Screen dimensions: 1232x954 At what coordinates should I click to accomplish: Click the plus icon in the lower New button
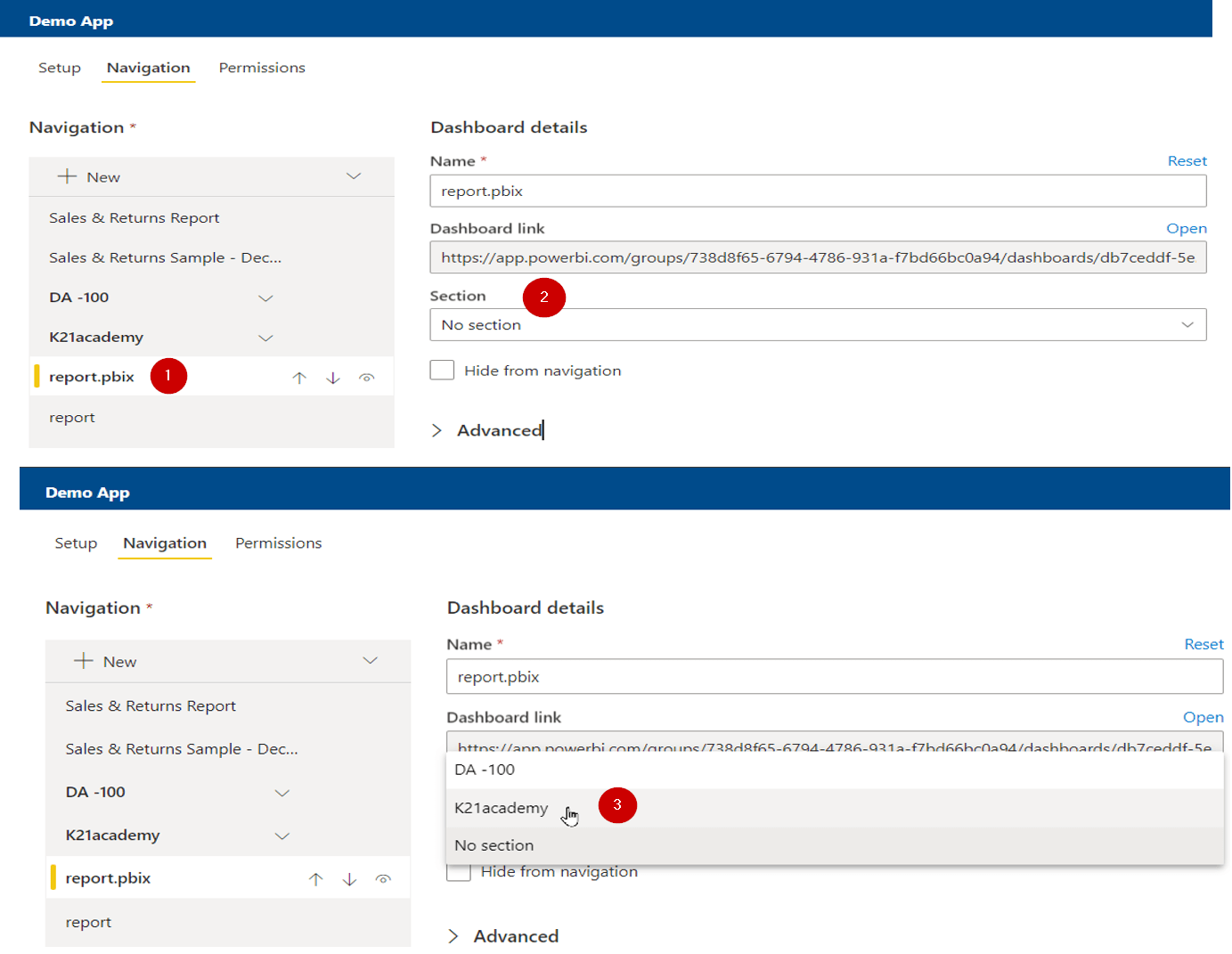click(83, 661)
